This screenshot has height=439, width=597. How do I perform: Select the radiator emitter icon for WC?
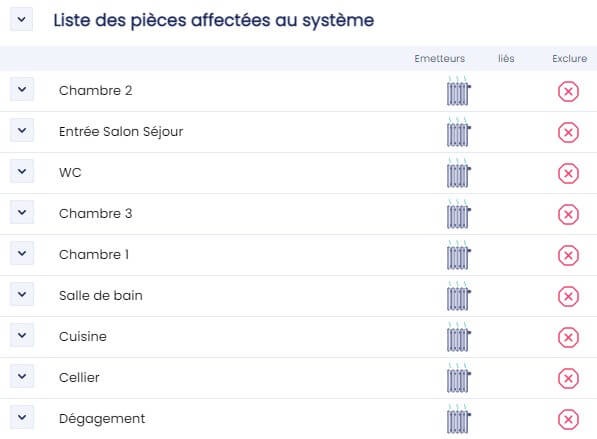tap(458, 173)
